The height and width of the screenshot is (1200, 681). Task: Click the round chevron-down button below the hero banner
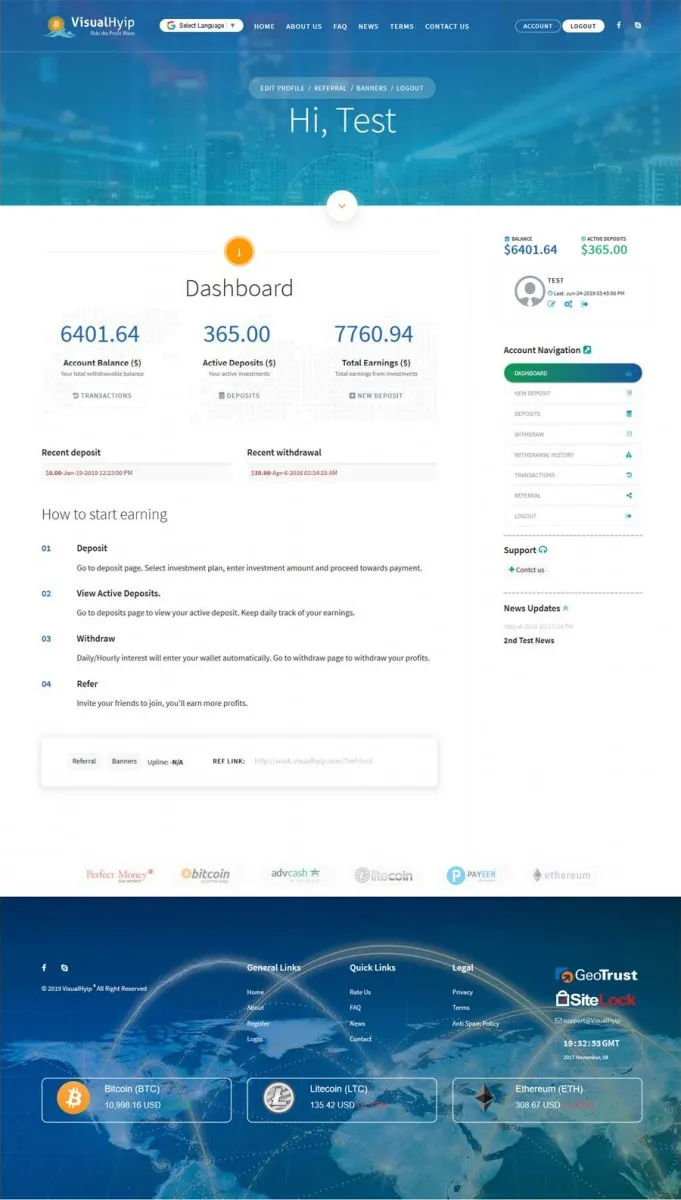341,205
